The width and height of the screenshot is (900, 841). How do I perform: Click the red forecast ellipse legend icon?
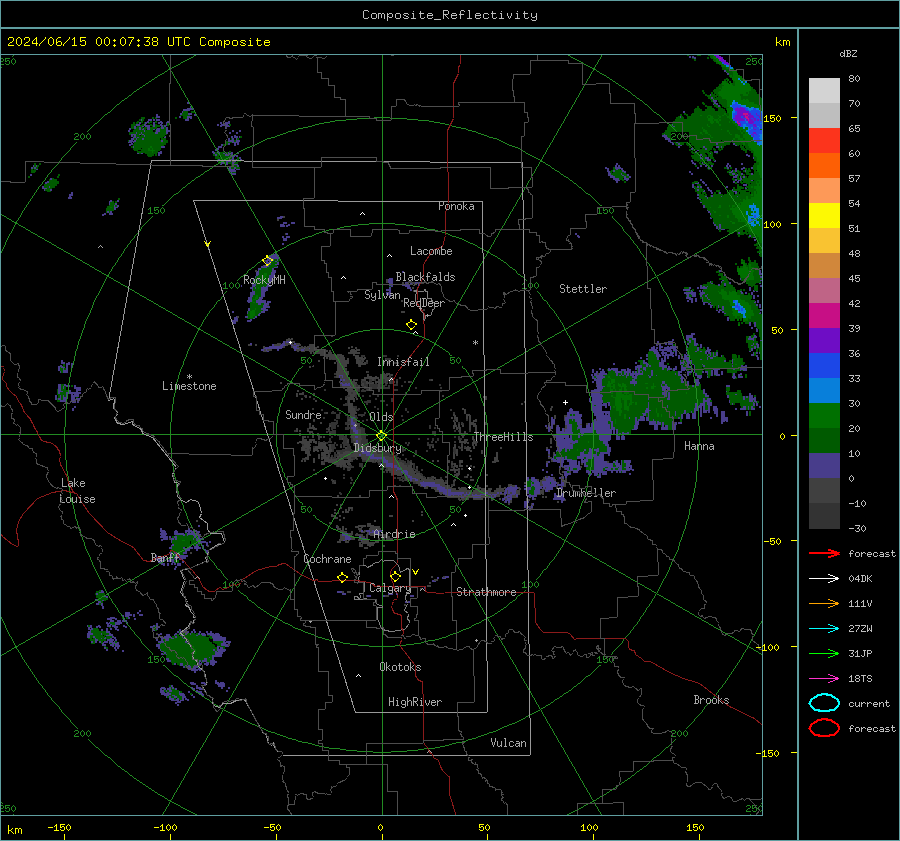point(824,728)
